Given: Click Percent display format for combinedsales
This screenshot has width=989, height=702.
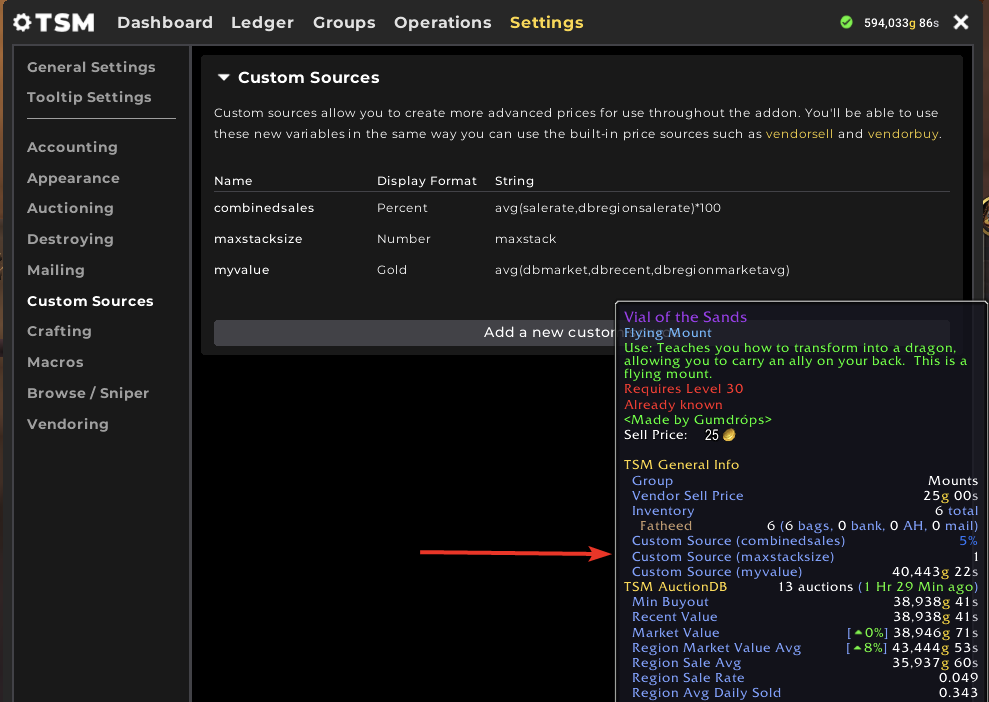Looking at the screenshot, I should pos(402,208).
